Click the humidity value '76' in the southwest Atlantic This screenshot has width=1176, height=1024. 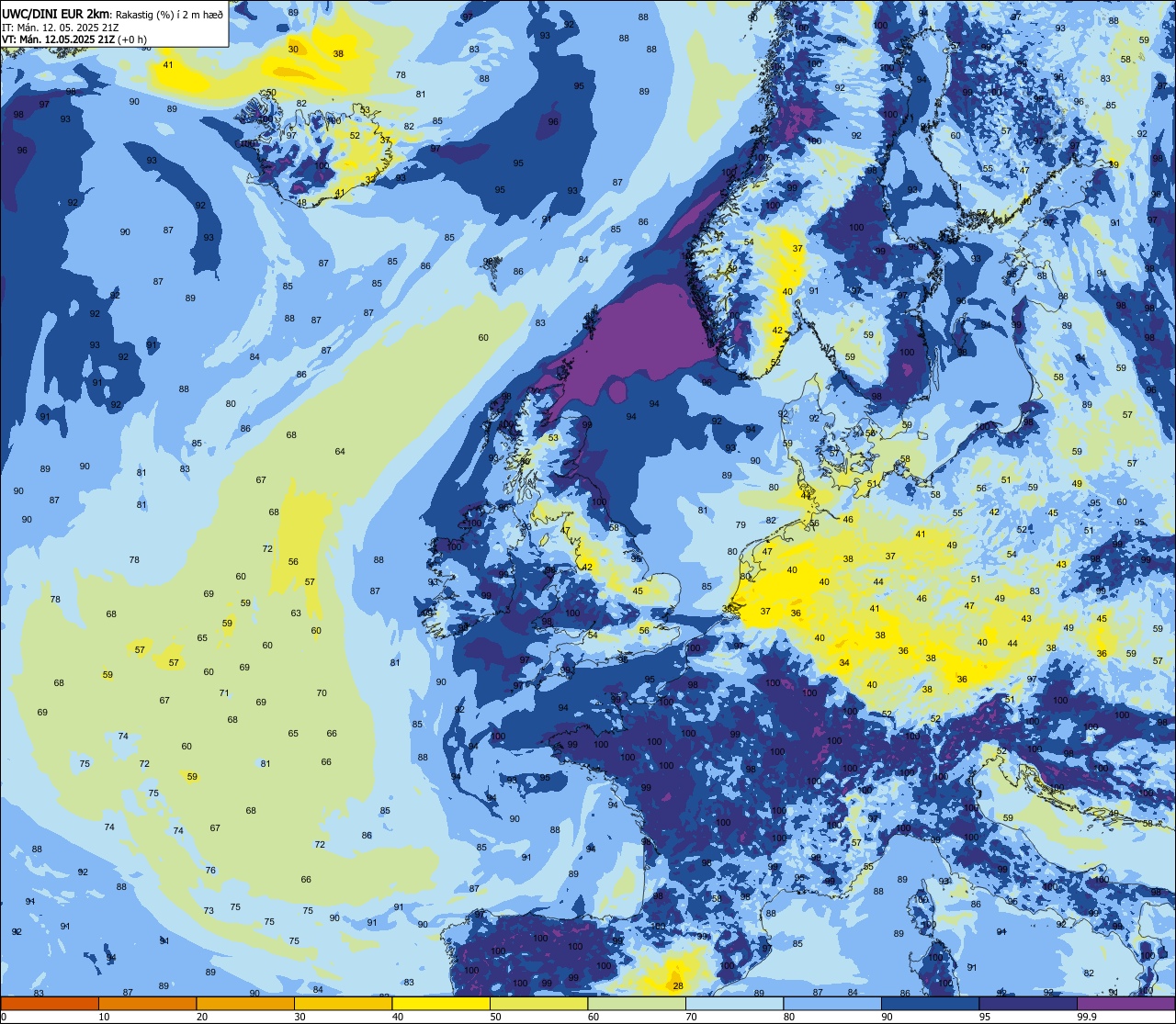(210, 870)
